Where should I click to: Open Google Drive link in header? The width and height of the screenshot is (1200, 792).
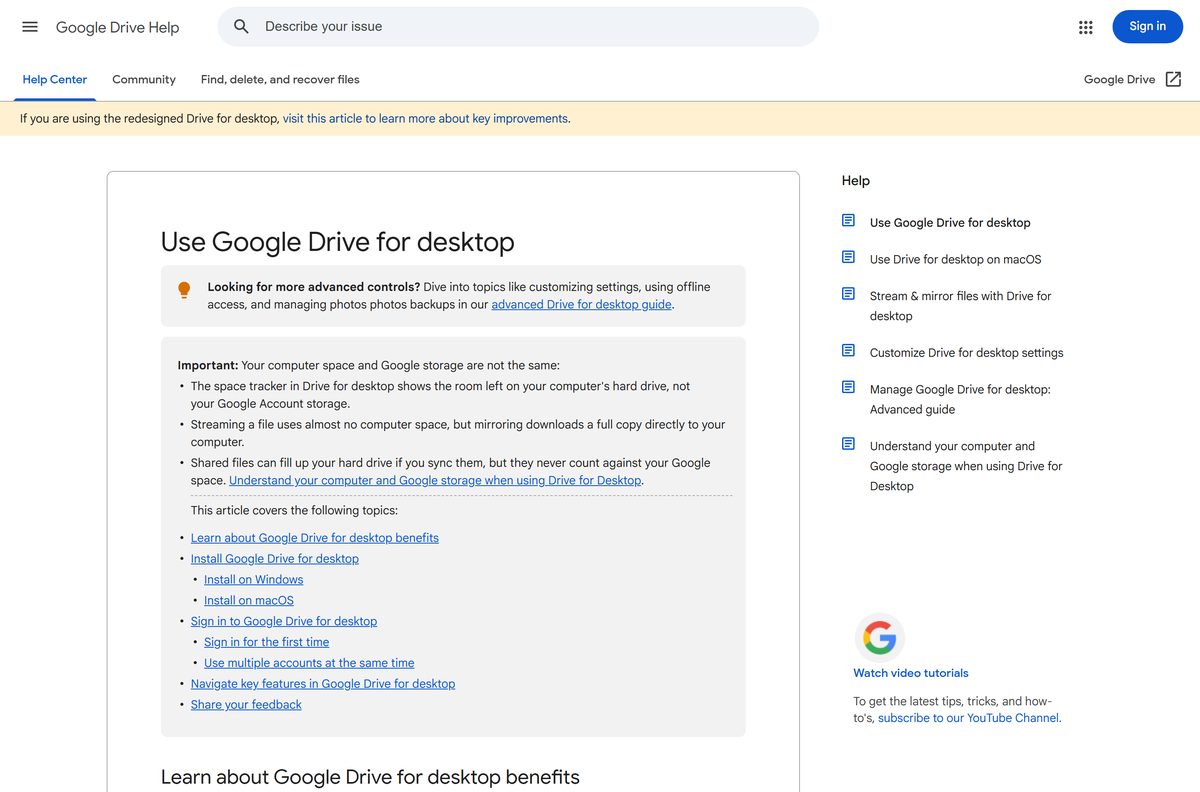click(1120, 79)
